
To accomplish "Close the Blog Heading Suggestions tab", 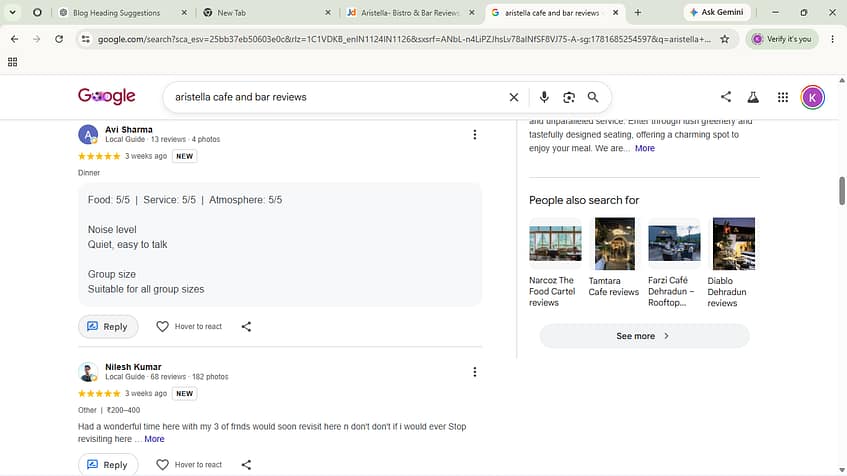I will click(x=184, y=12).
